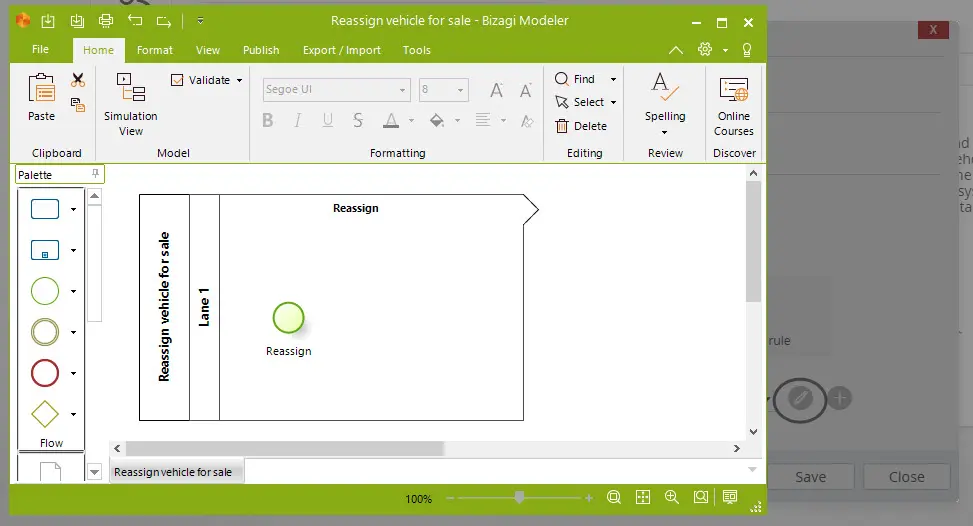Click the Redo arrow icon
Viewport: 973px width, 526px height.
pos(164,22)
